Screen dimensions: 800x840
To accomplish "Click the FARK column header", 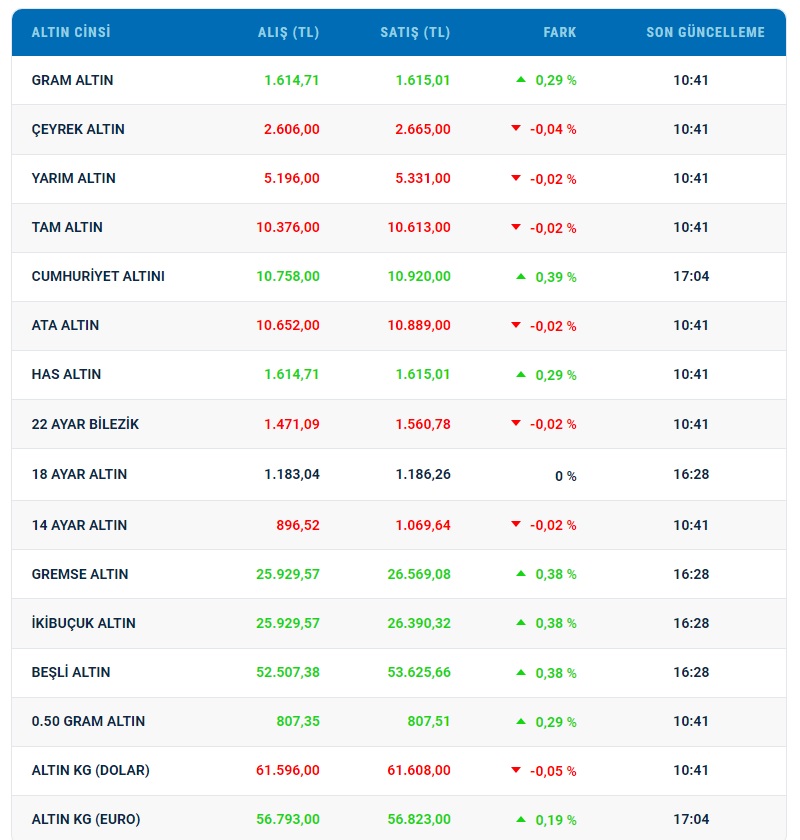I will pyautogui.click(x=559, y=32).
